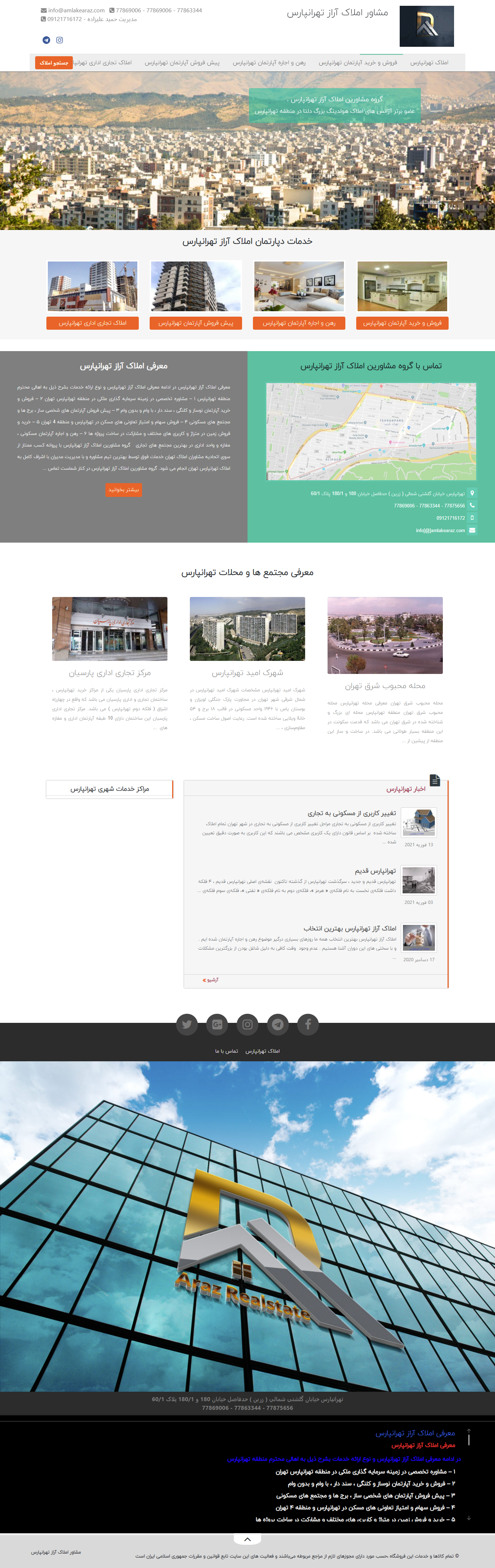Click the envelope icon in green contact panel

point(473,530)
